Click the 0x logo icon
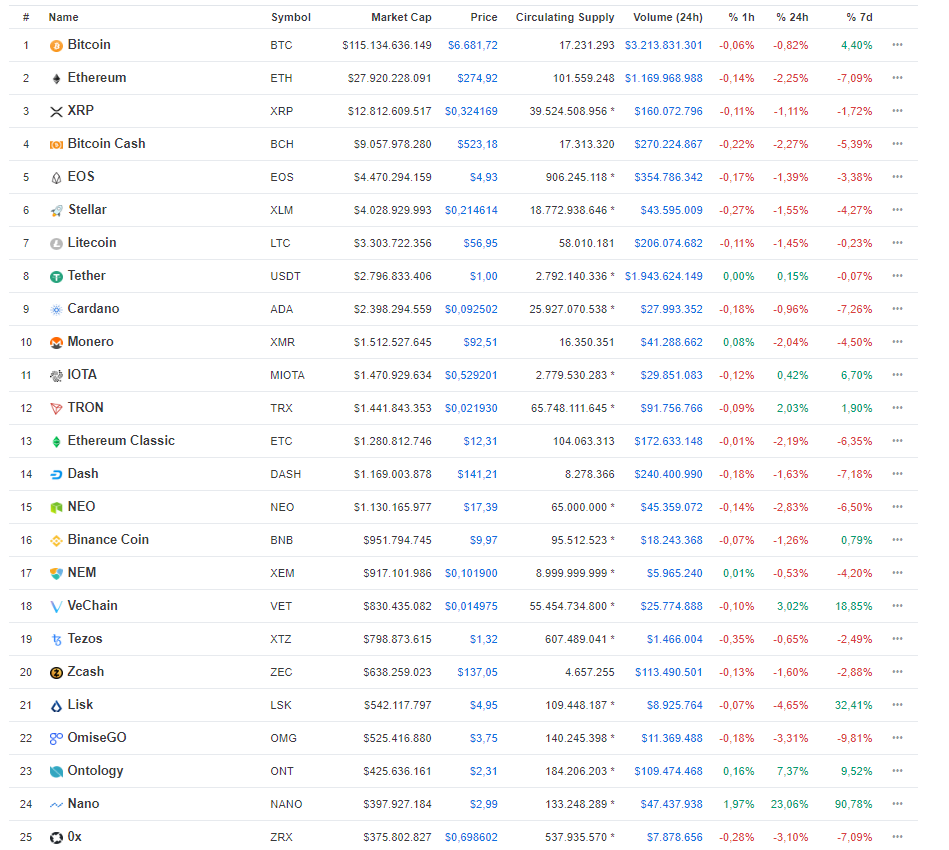Viewport: 949px width, 850px height. (56, 838)
